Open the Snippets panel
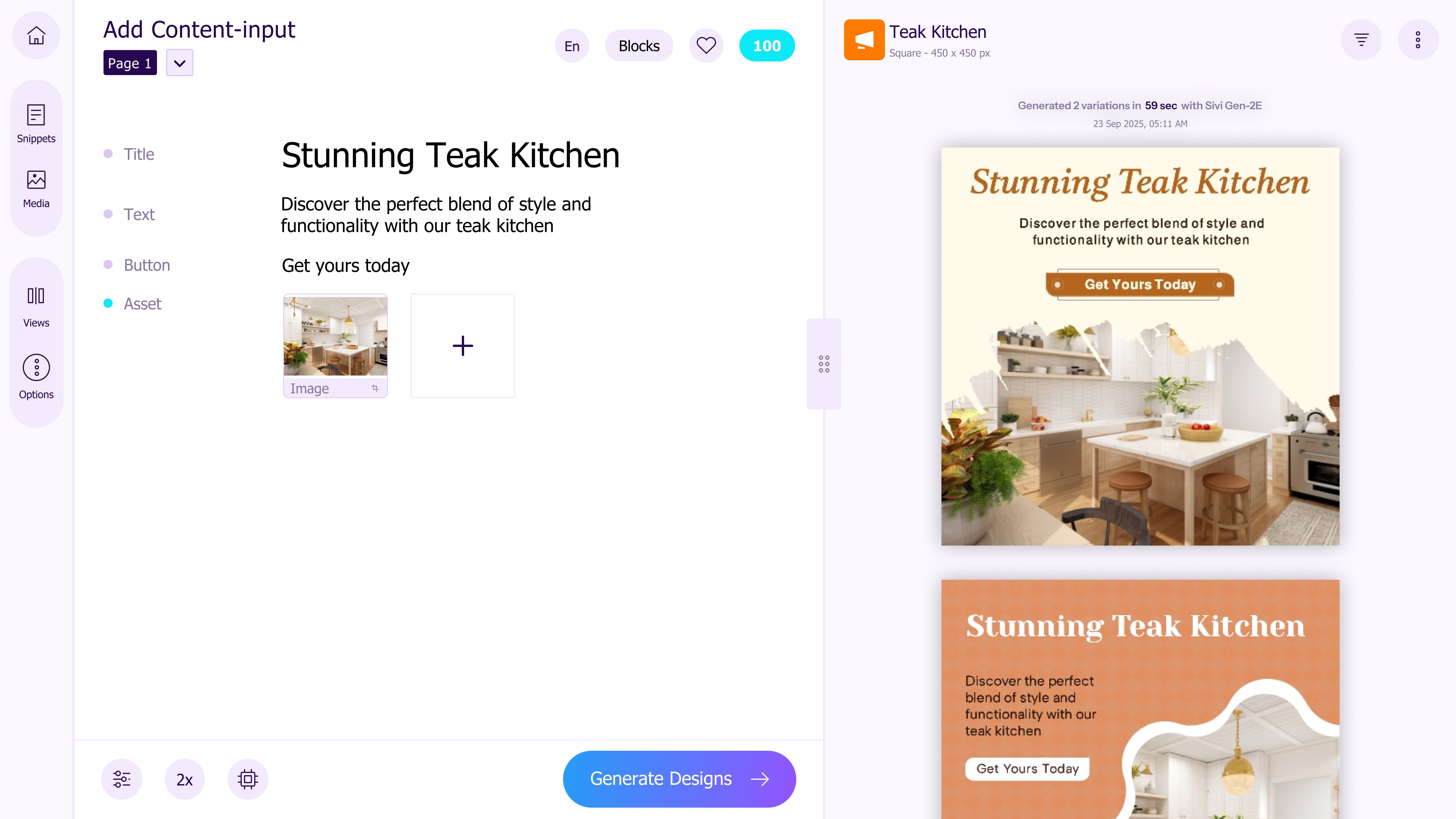The width and height of the screenshot is (1456, 819). (x=36, y=123)
